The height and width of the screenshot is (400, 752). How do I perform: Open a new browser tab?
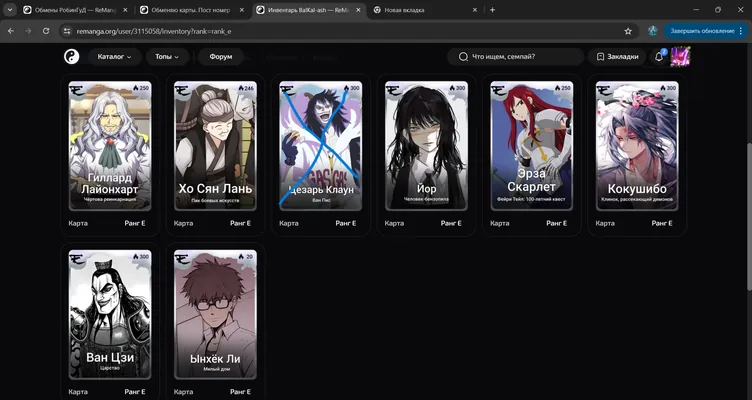492,10
